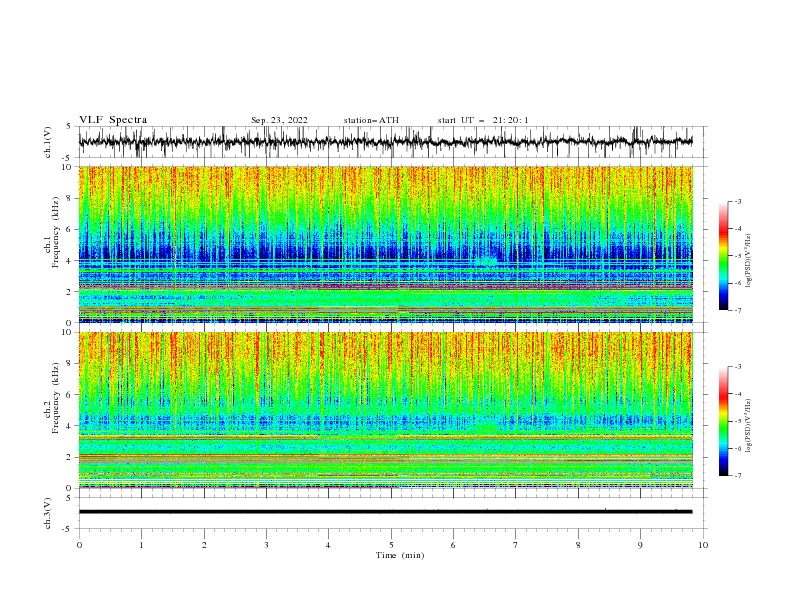Click the time axis tick label '10'
The image size is (792, 612).
703,545
